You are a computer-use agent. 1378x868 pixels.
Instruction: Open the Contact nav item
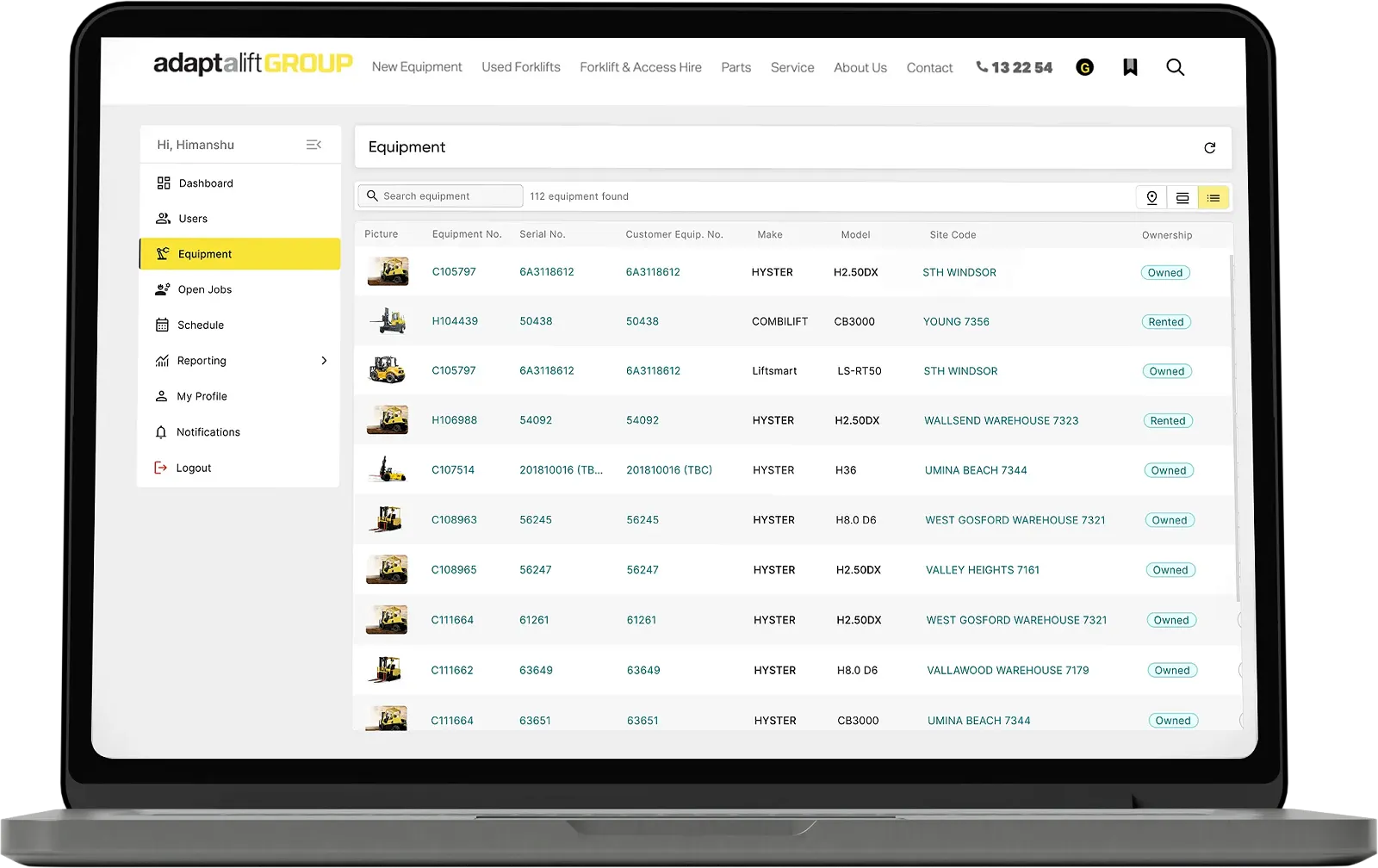pos(929,67)
